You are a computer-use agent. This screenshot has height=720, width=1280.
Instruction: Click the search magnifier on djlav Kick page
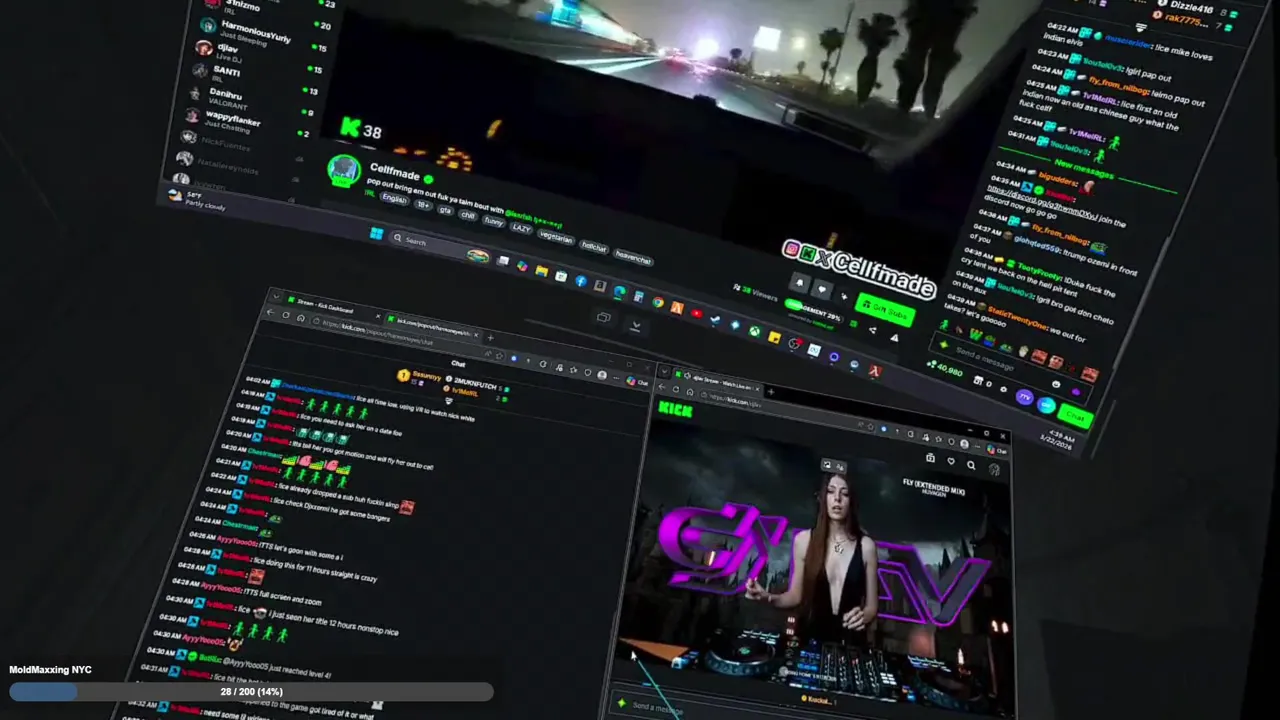[971, 465]
